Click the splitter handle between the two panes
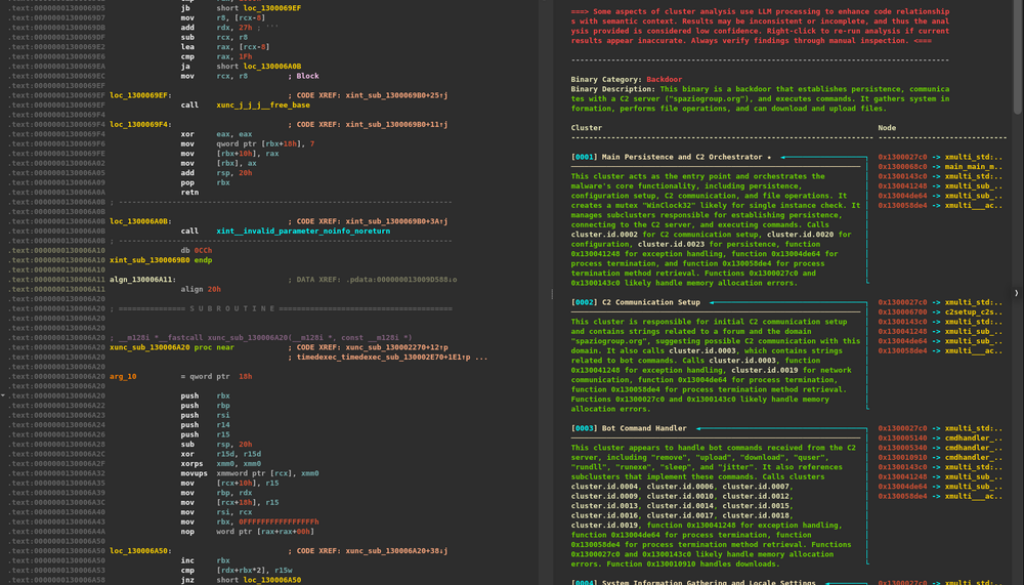Screen dimensions: 1024x585 click(x=553, y=294)
